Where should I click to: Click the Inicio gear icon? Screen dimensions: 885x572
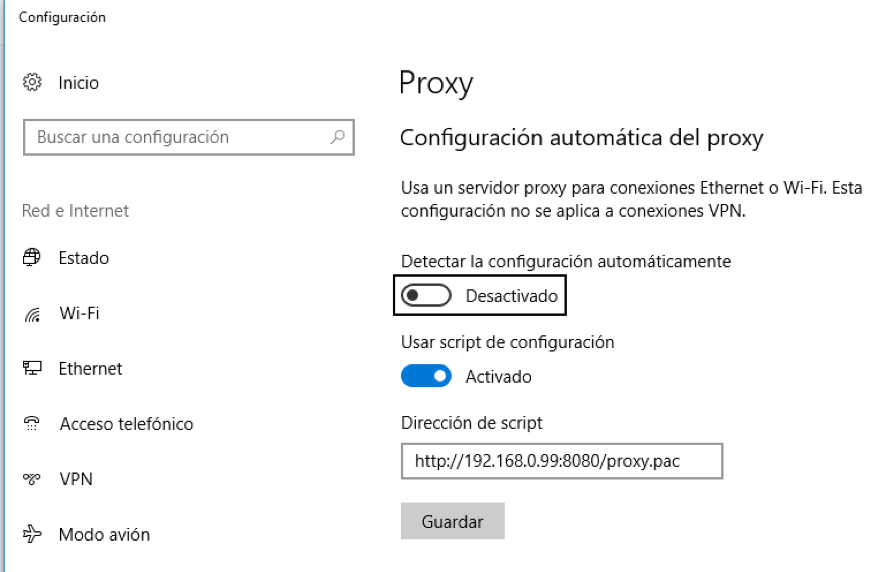point(32,82)
